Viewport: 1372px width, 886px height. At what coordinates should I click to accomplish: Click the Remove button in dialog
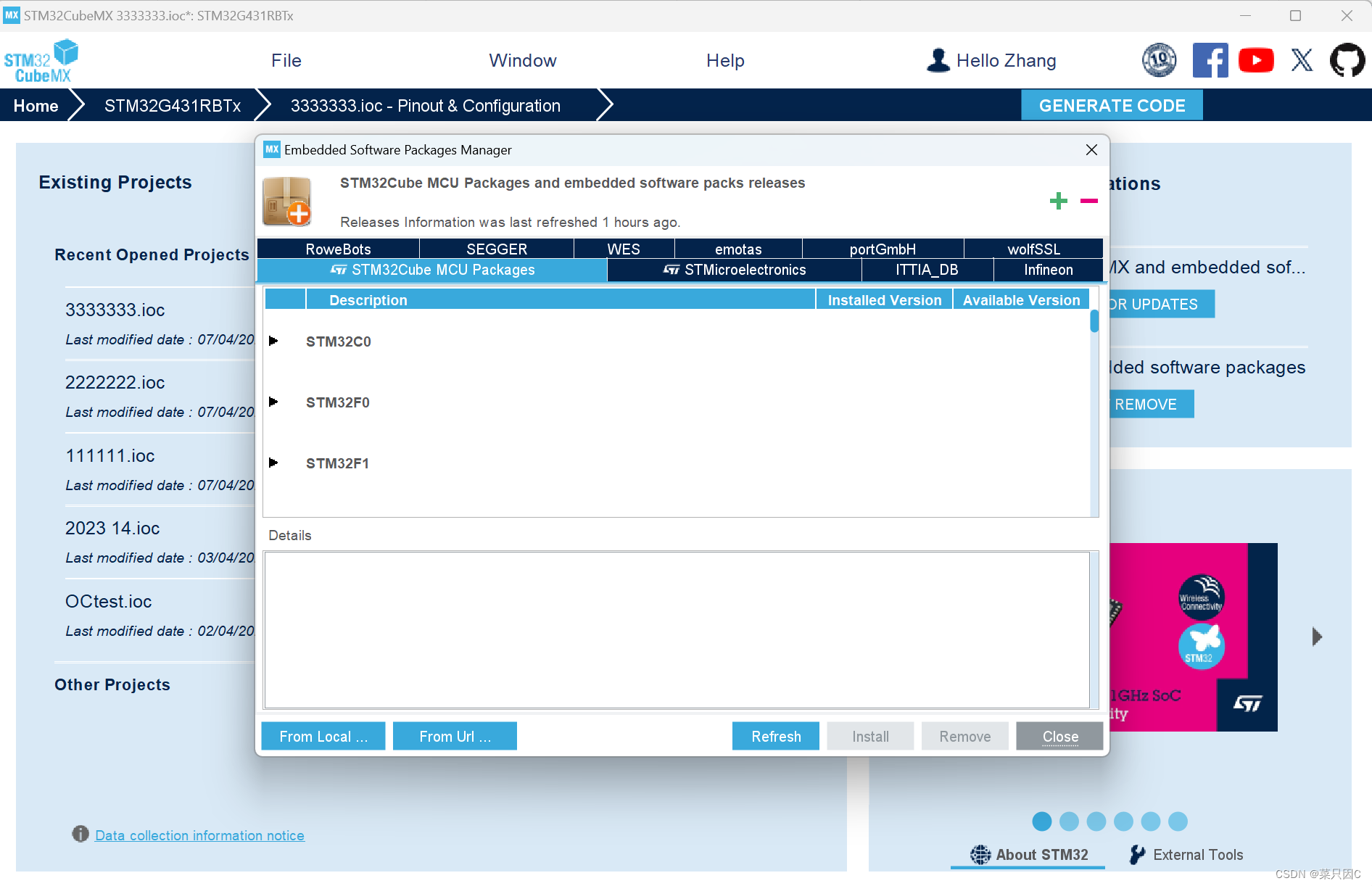(x=965, y=736)
